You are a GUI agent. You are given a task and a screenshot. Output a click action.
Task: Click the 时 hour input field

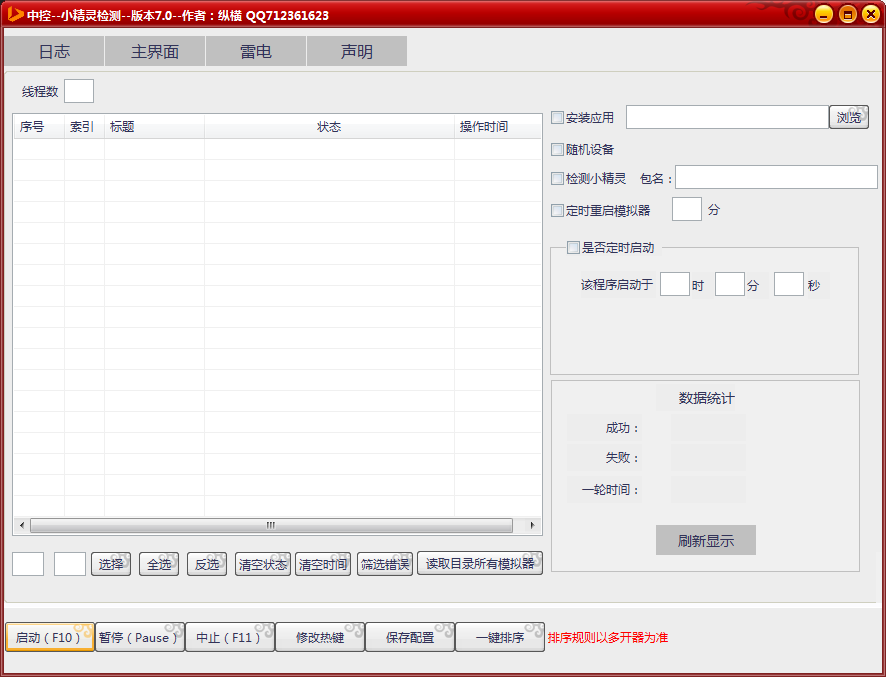tap(675, 284)
